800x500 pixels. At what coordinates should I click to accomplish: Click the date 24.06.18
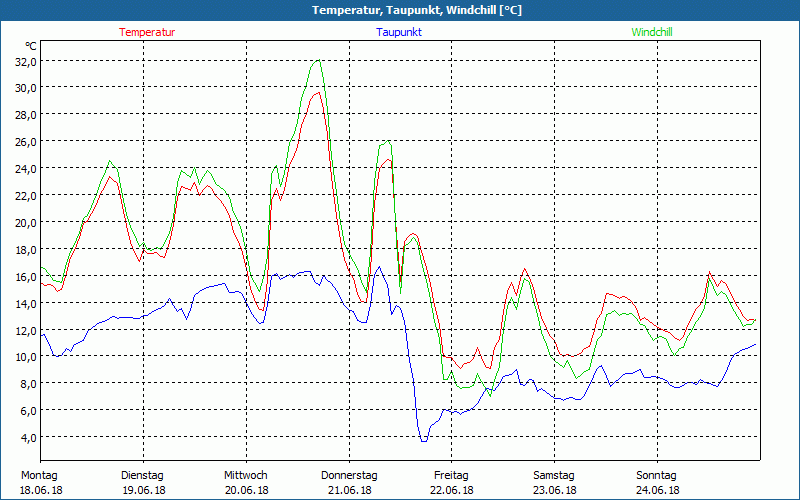tap(657, 490)
